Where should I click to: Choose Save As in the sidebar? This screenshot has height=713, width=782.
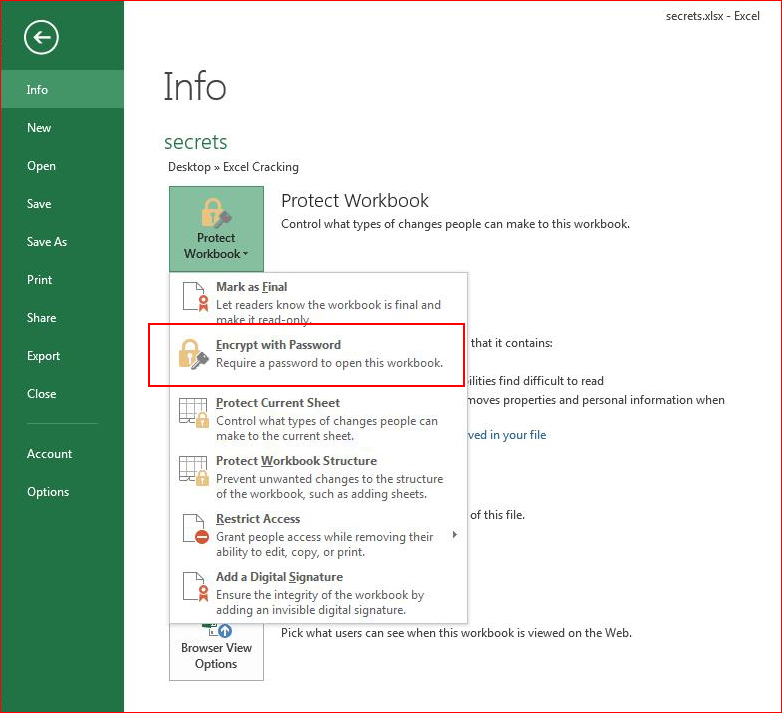click(x=62, y=241)
